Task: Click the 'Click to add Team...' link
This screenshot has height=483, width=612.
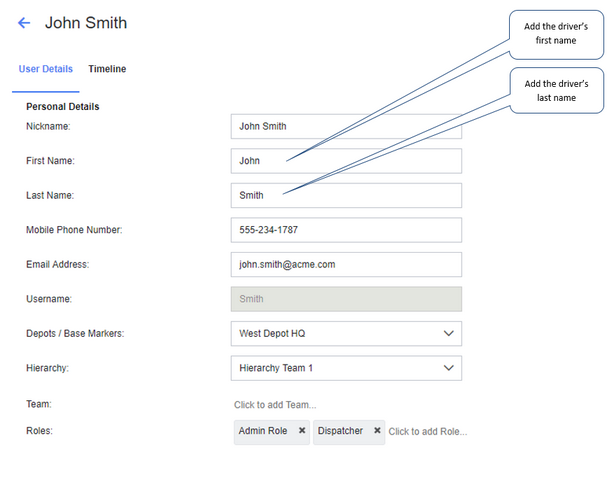Action: pos(275,405)
